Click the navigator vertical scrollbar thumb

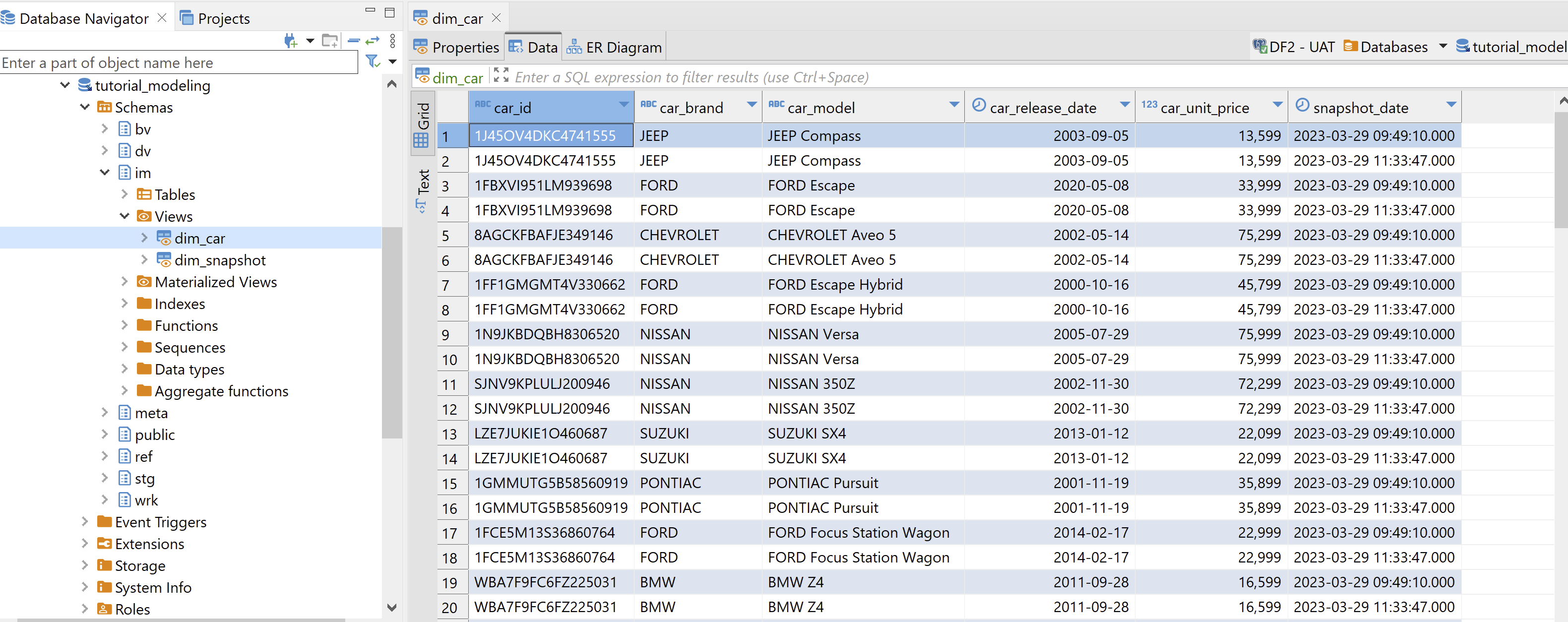[392, 332]
